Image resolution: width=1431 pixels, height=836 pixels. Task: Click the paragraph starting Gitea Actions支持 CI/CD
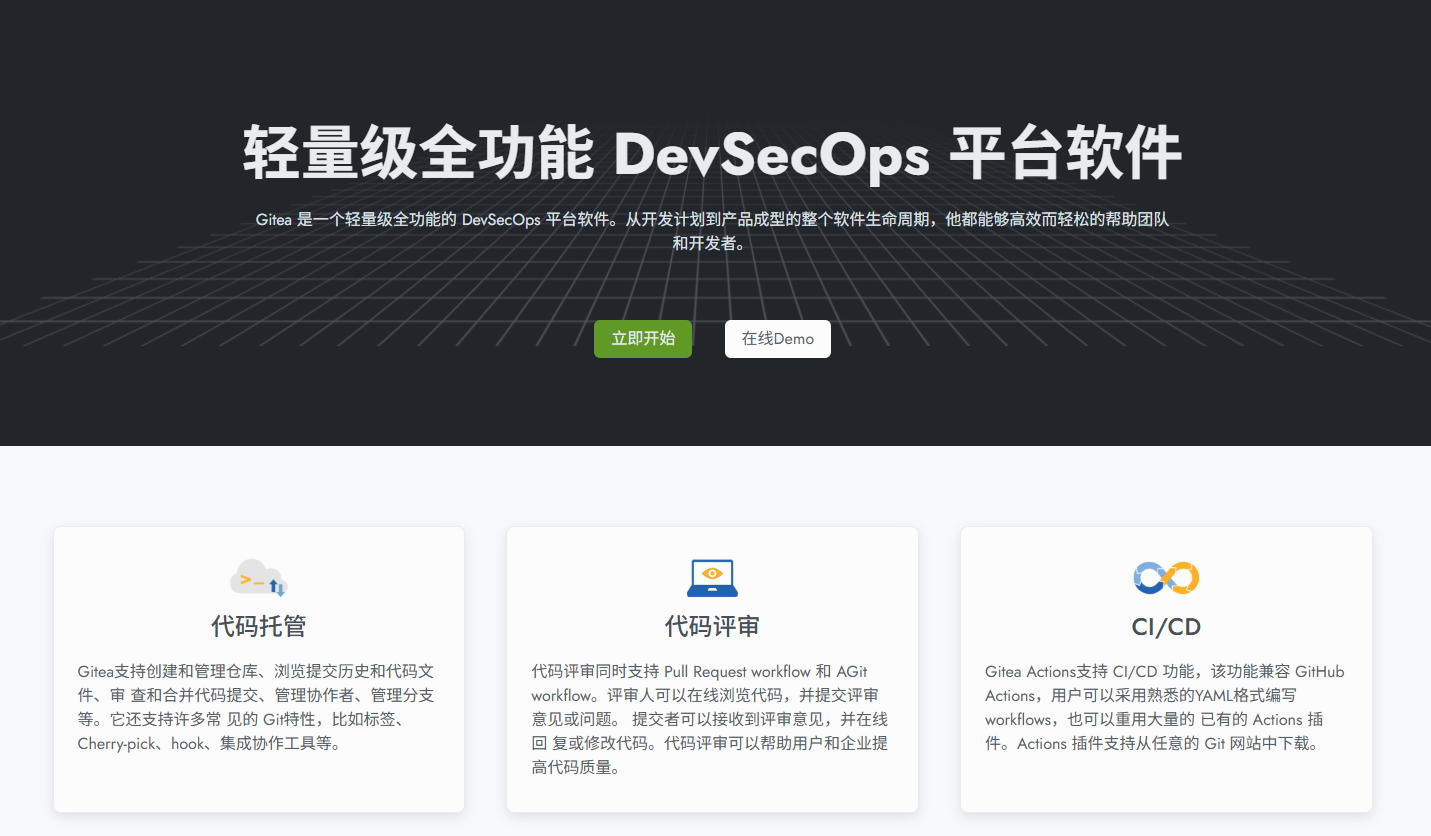coord(1166,707)
